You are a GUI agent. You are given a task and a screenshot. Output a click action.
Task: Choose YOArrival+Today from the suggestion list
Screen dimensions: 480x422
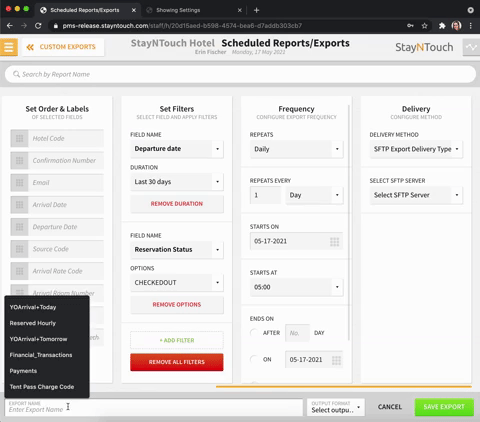[x=47, y=307]
